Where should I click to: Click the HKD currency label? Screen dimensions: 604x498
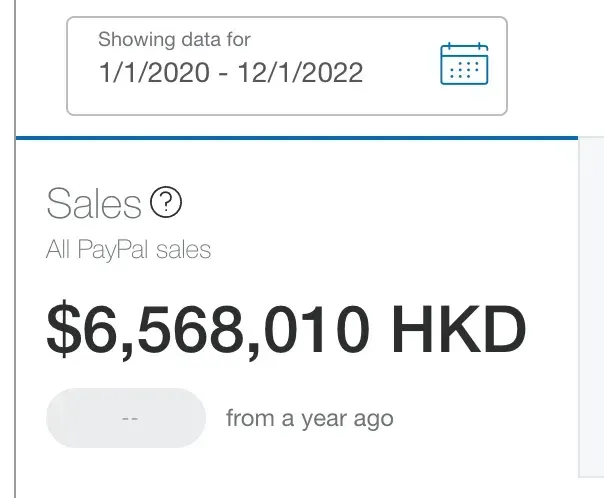pos(459,329)
